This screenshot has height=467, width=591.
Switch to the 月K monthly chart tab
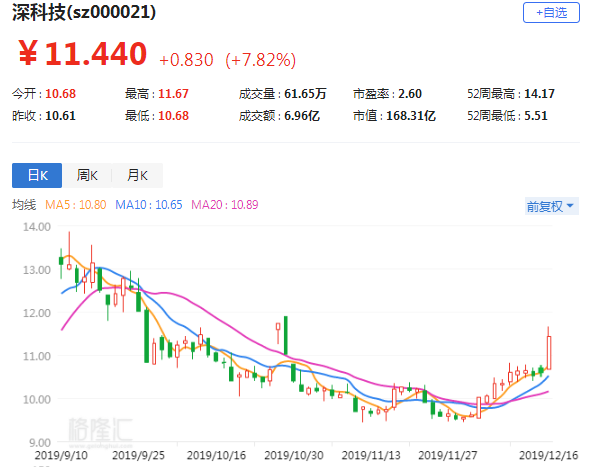point(137,175)
